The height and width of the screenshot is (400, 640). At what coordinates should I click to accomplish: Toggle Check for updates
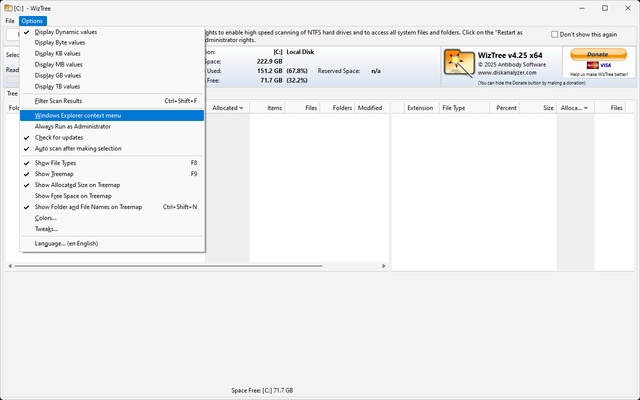(112, 138)
